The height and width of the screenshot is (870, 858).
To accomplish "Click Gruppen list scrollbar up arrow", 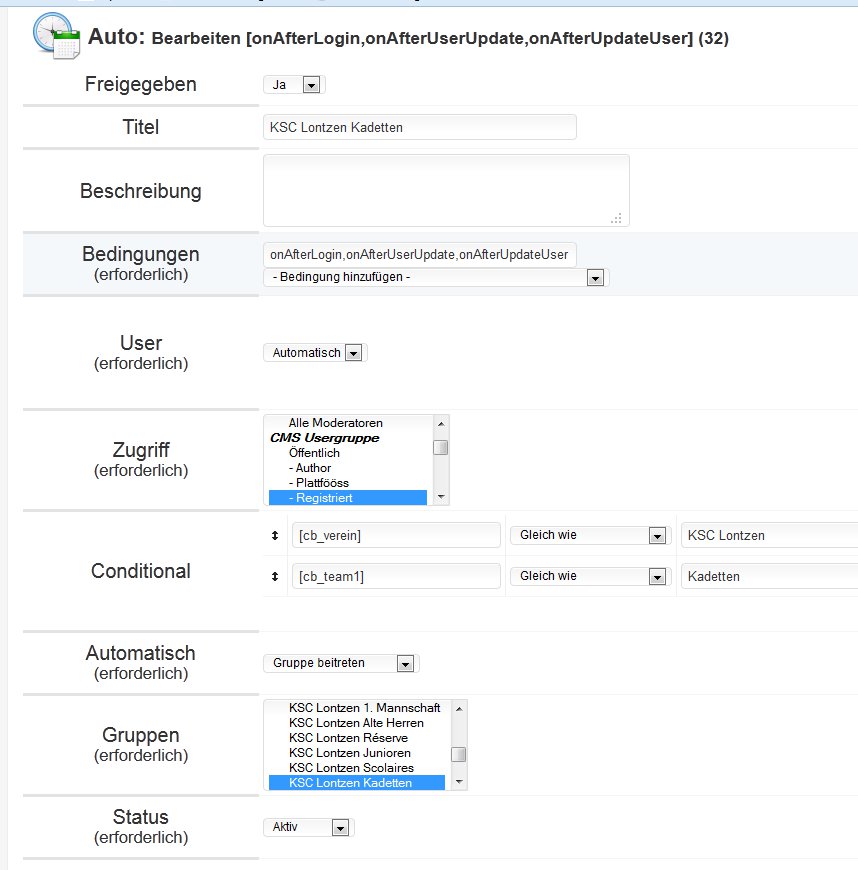I will pyautogui.click(x=459, y=709).
